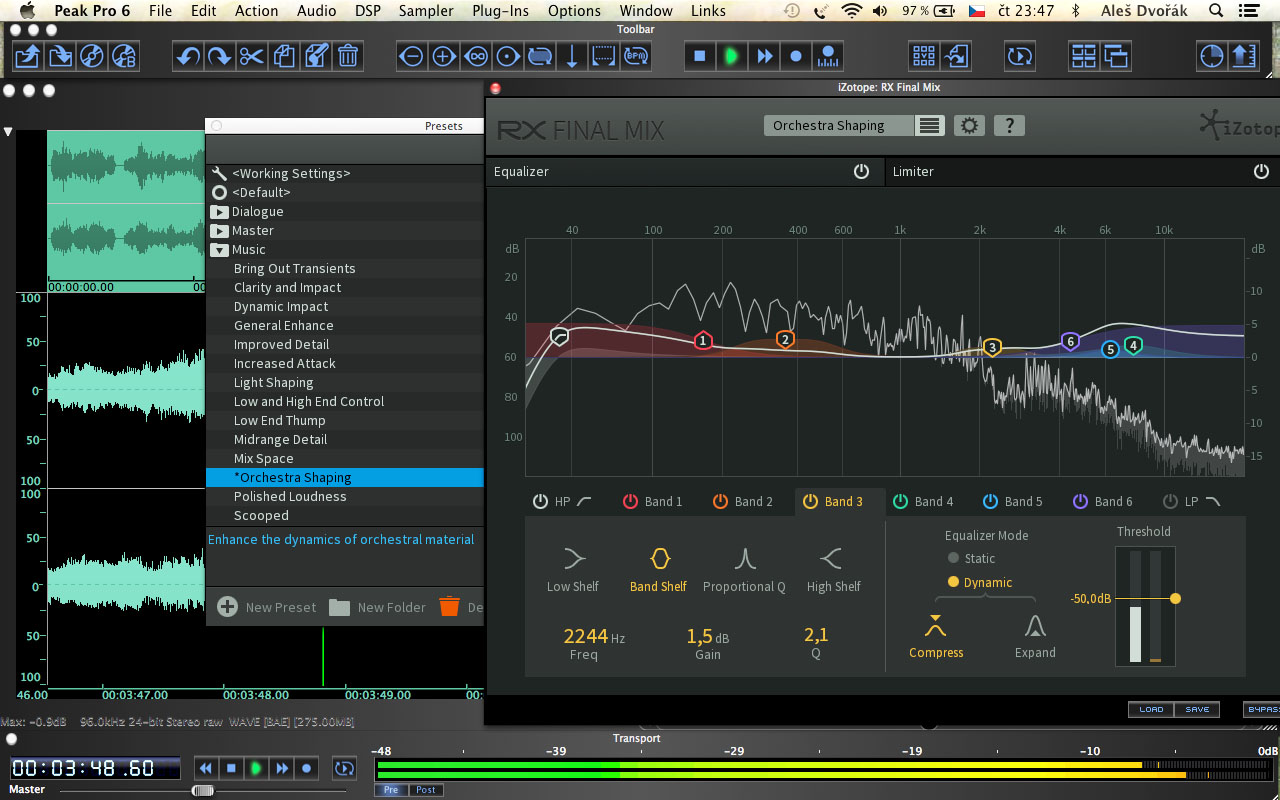The height and width of the screenshot is (800, 1280).
Task: Collapse the Music preset folder
Action: pyautogui.click(x=219, y=250)
